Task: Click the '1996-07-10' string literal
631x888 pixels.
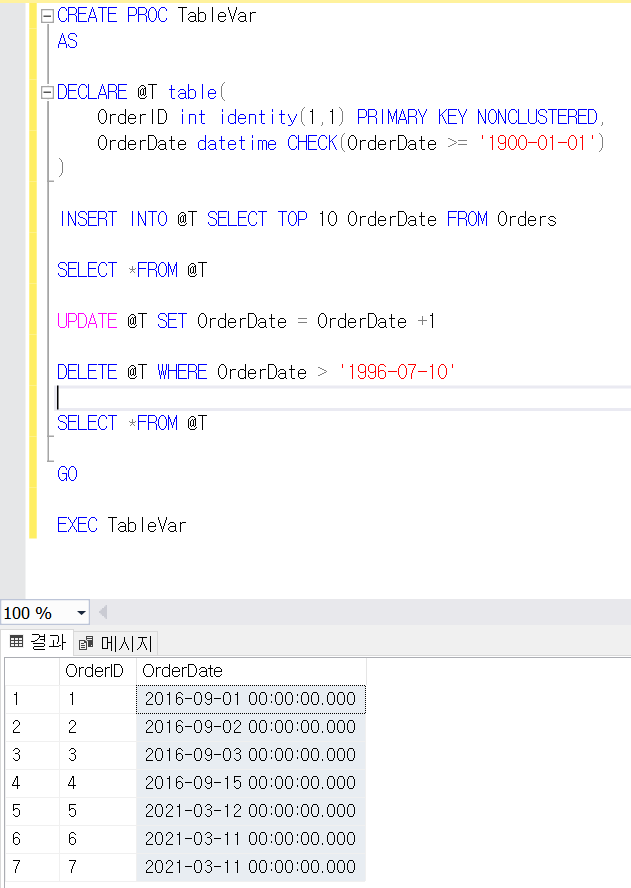Action: pos(396,372)
